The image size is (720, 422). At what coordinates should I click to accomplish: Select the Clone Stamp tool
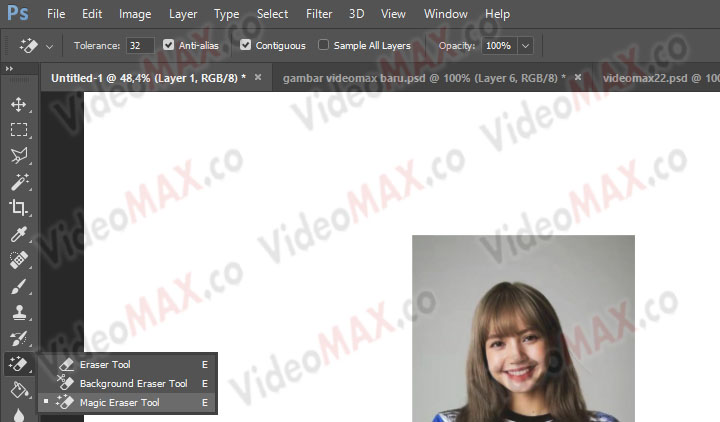tap(19, 313)
